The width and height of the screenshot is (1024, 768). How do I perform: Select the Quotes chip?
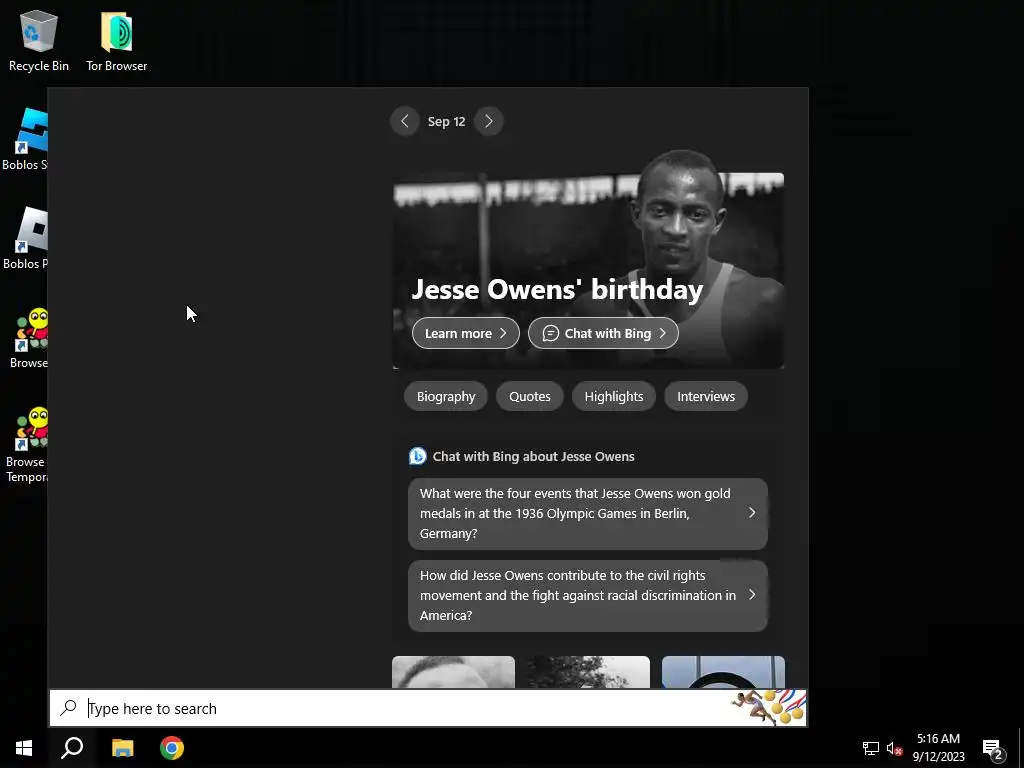tap(530, 396)
